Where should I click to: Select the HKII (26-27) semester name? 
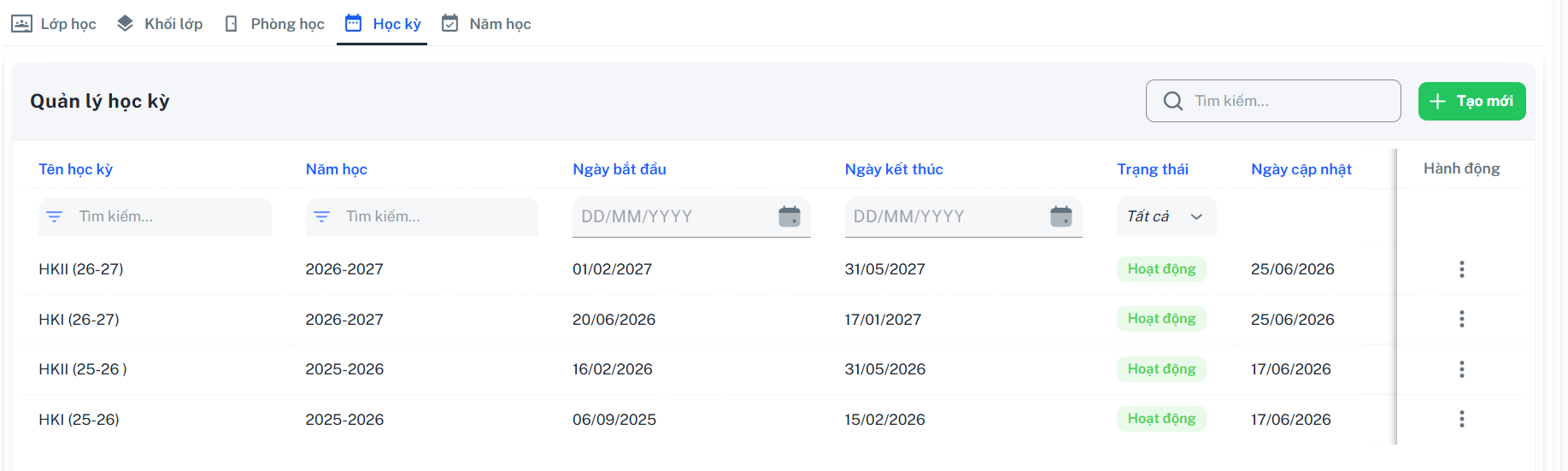pyautogui.click(x=81, y=269)
